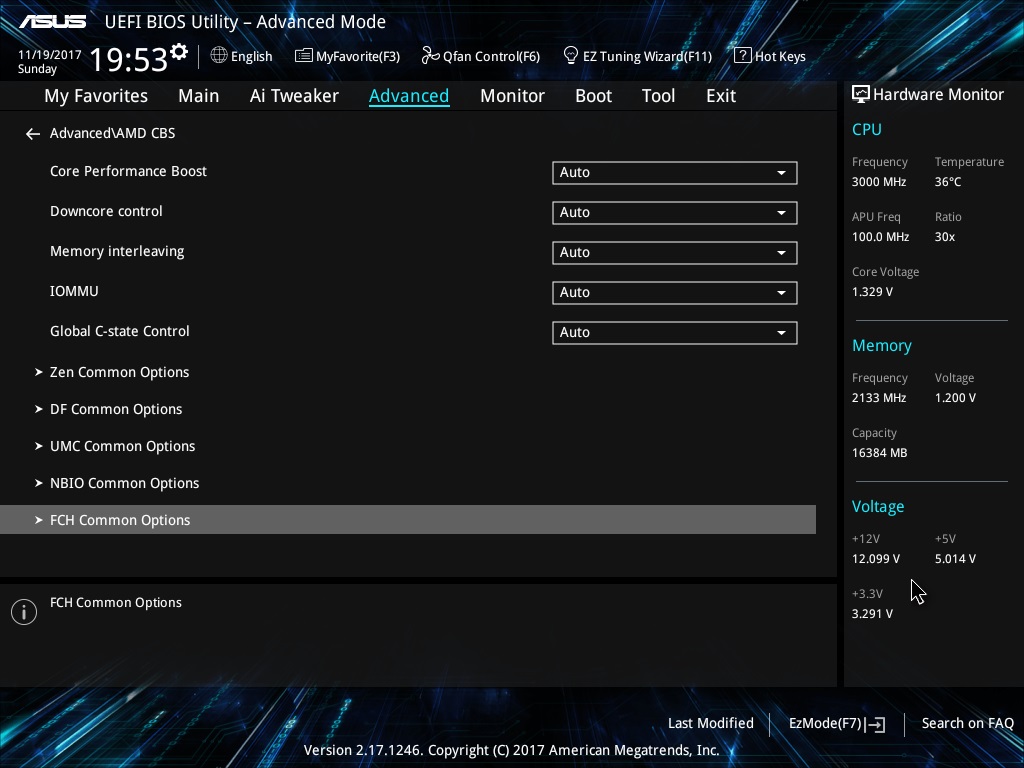Click the IOMMU label
Image resolution: width=1024 pixels, height=768 pixels.
click(74, 291)
